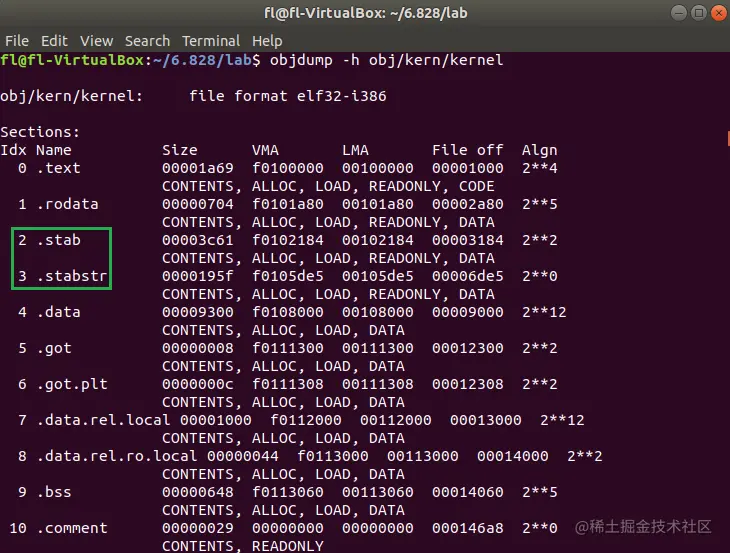This screenshot has height=553, width=730.
Task: Click the .comment file offset 000146a8
Action: click(467, 528)
